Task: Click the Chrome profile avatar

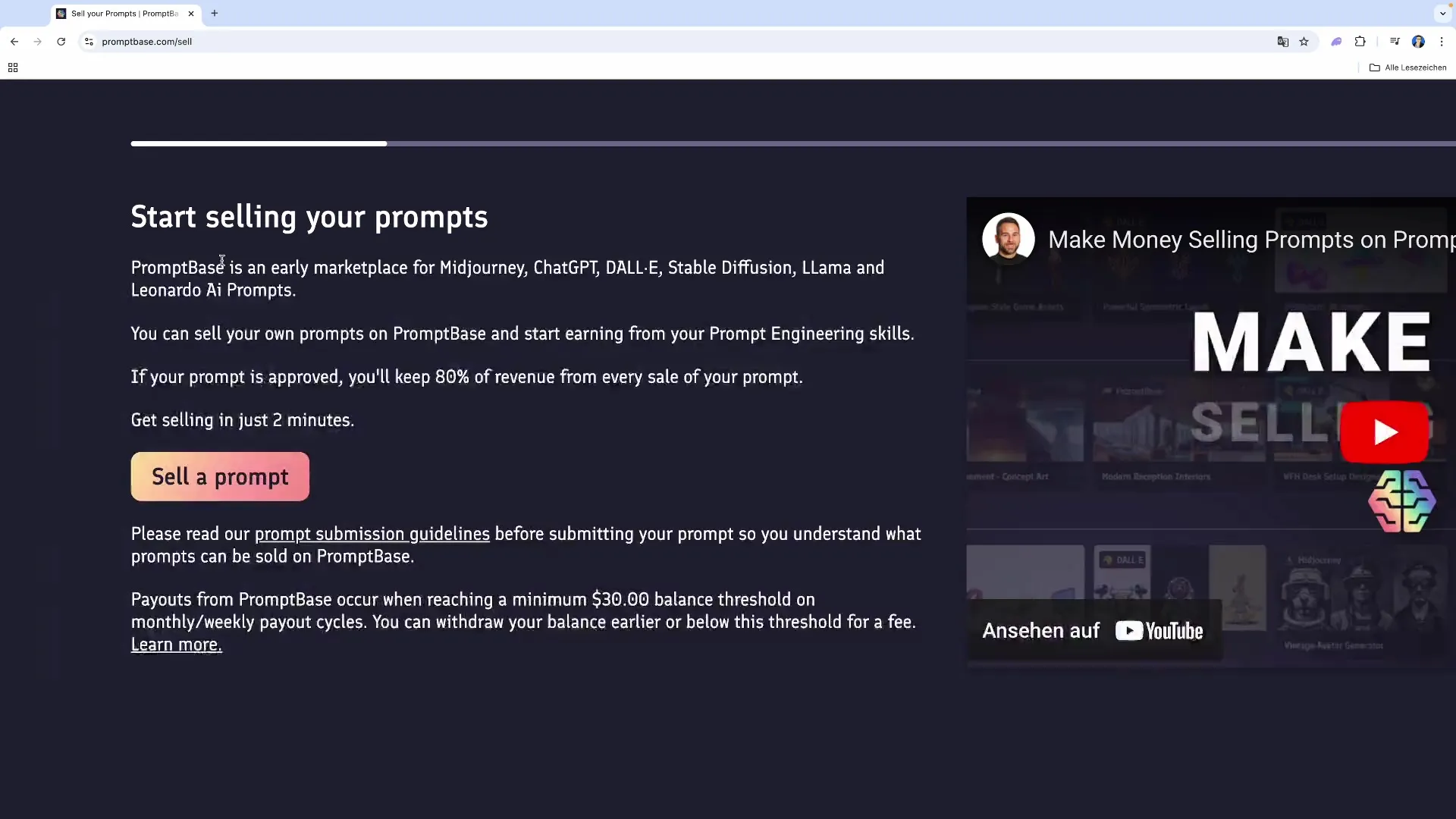Action: point(1418,42)
